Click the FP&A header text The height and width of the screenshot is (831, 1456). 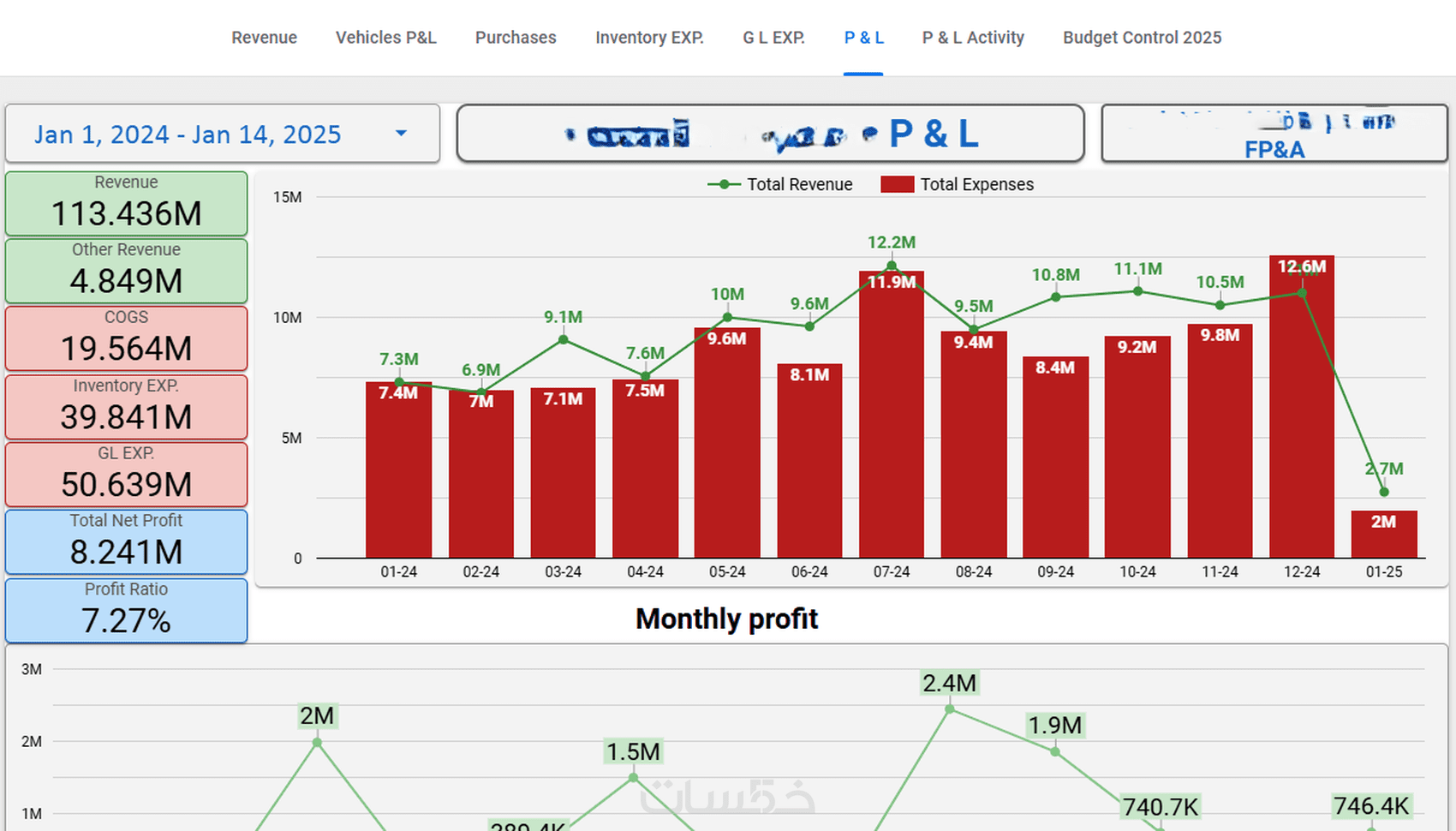(1274, 150)
